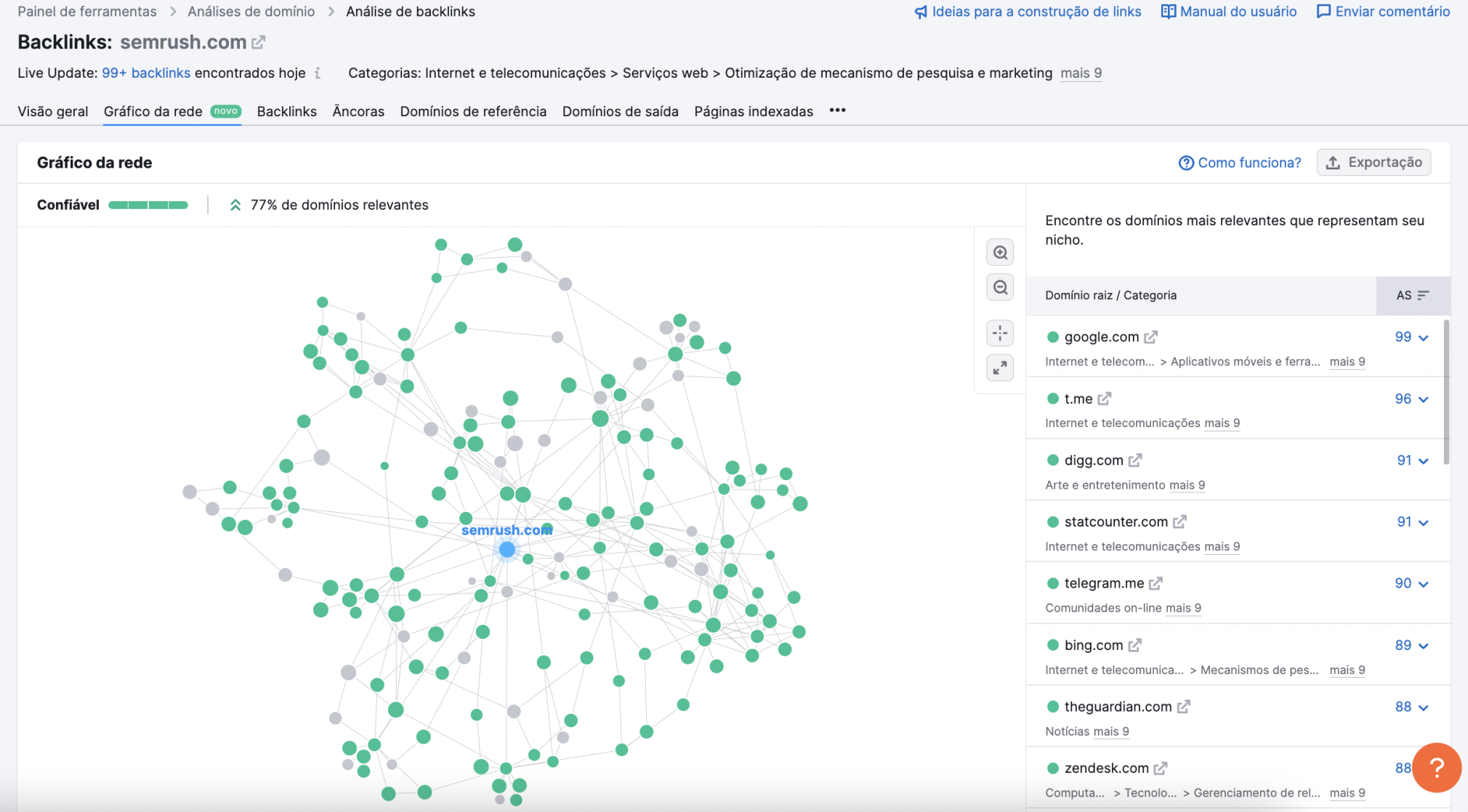Expand the graph to fullscreen
This screenshot has width=1468, height=812.
tap(1000, 368)
